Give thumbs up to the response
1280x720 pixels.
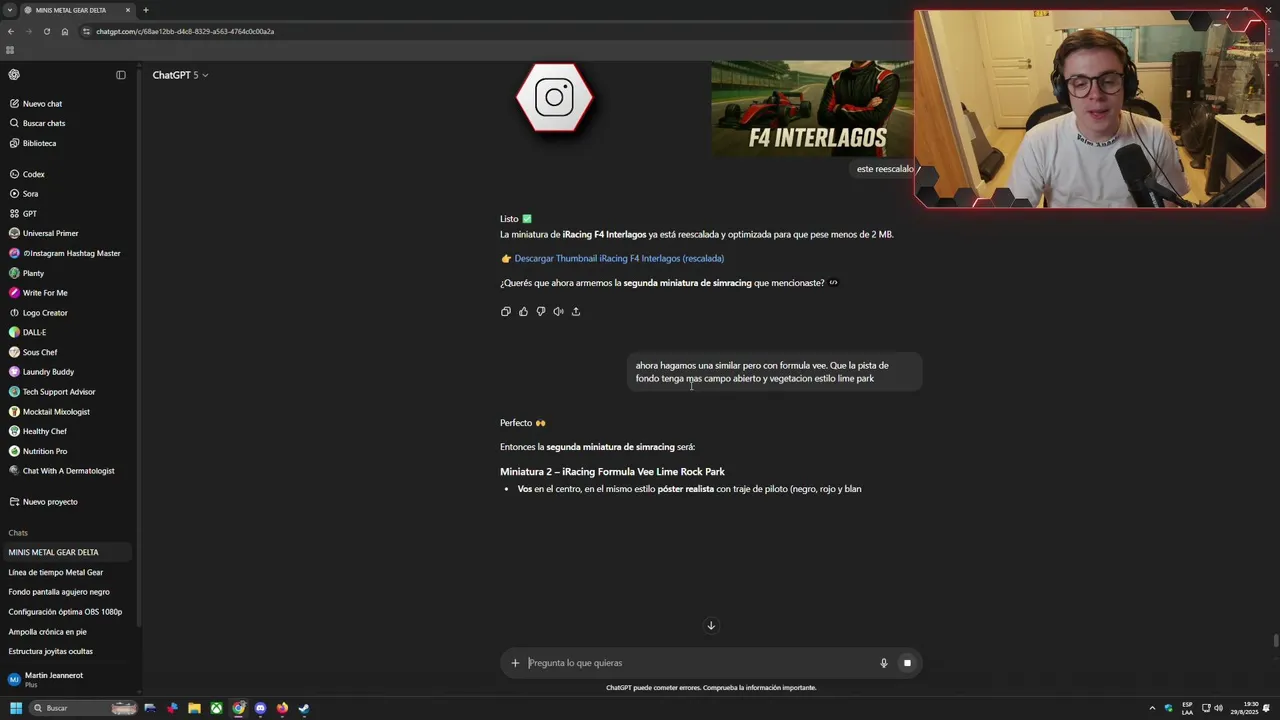tap(523, 311)
